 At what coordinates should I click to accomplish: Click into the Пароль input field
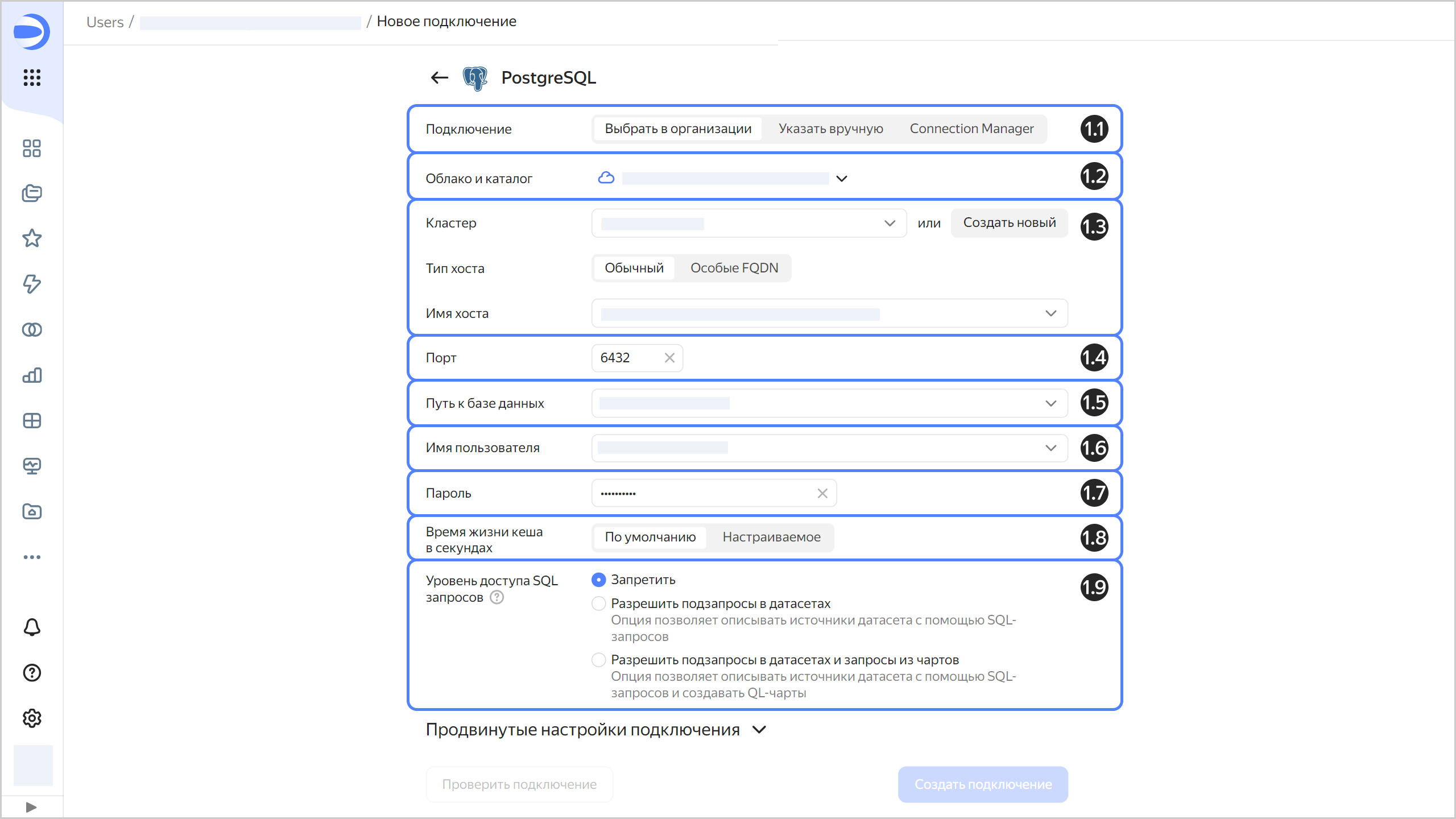coord(705,493)
